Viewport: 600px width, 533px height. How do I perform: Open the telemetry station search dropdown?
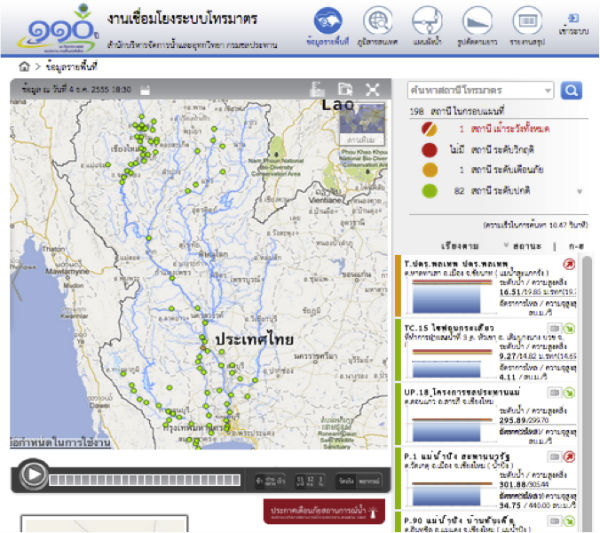tap(480, 90)
